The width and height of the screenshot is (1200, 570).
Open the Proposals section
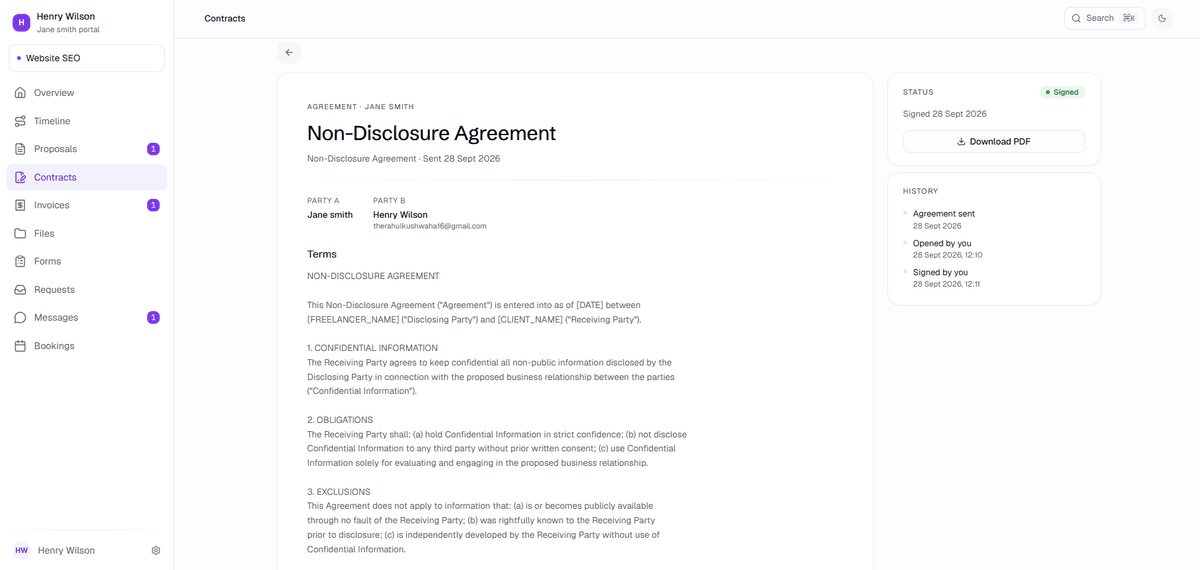click(x=87, y=149)
